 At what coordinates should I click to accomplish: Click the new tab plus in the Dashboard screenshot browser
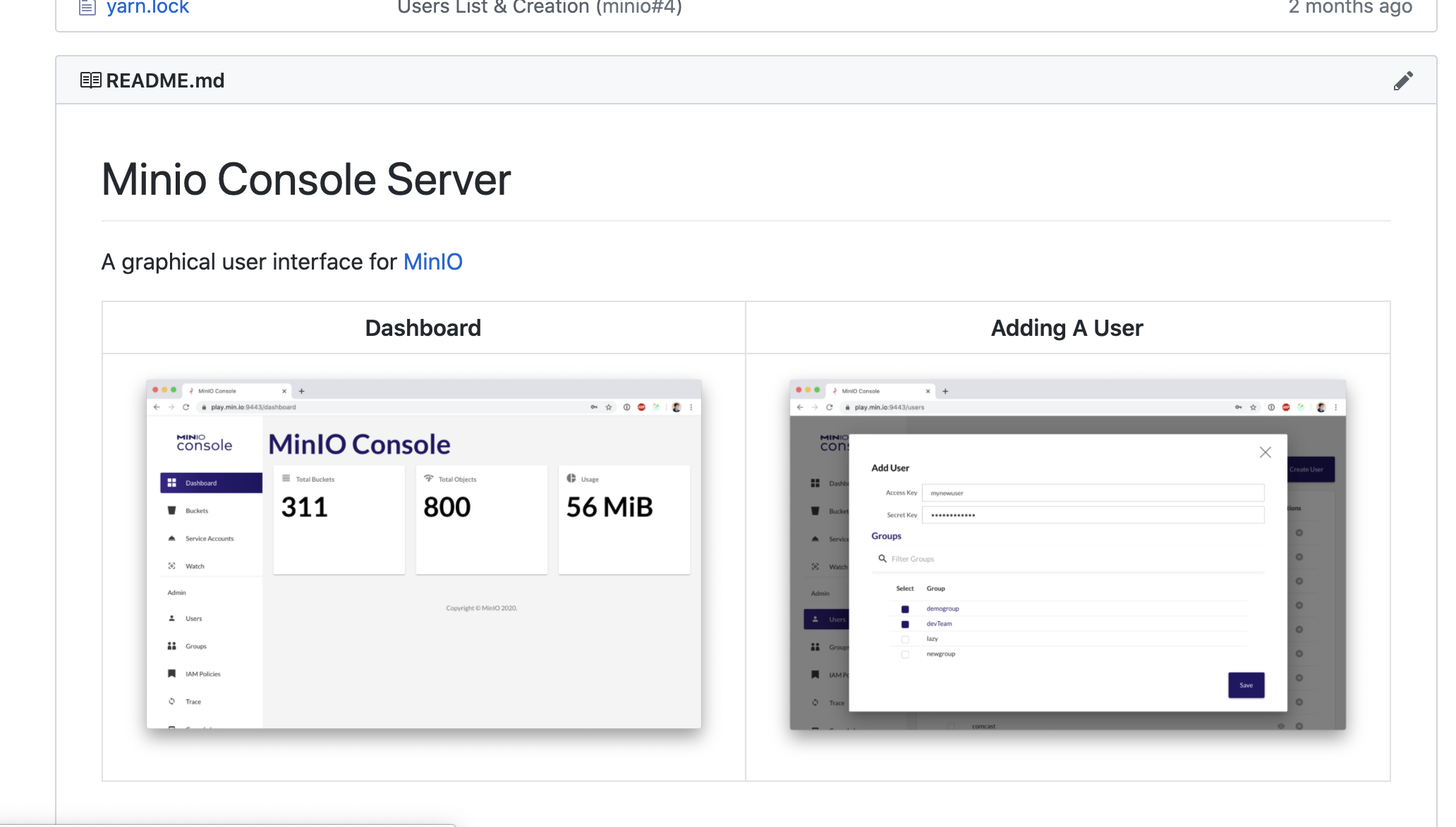[x=301, y=391]
